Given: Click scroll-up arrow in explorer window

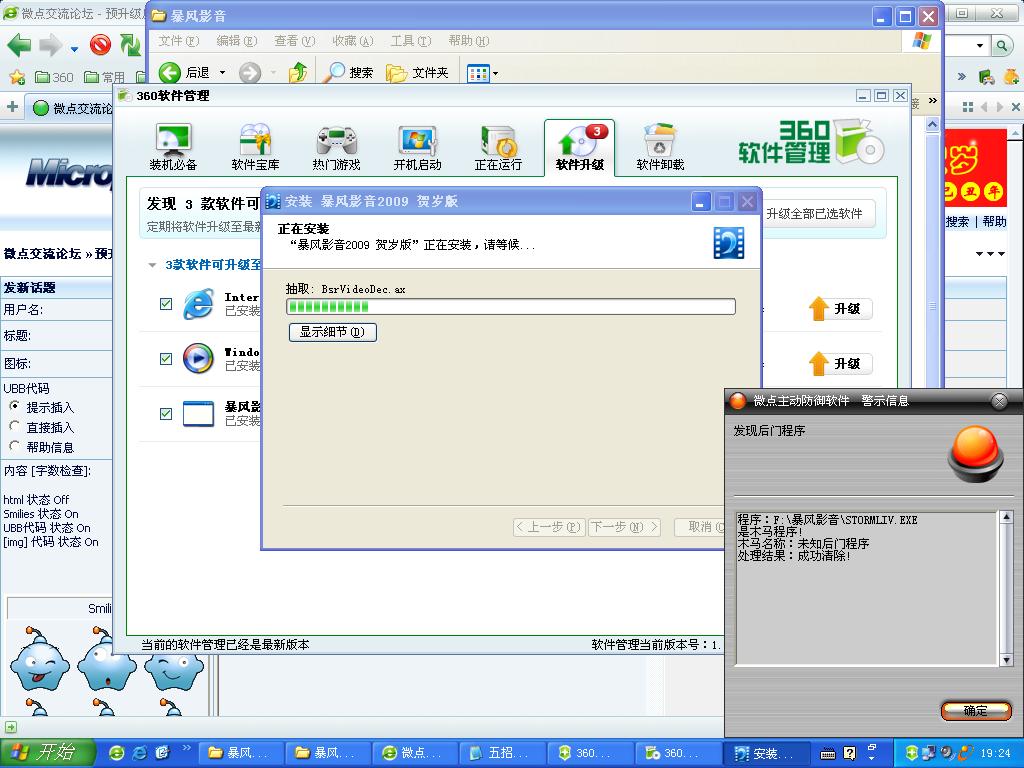Looking at the screenshot, I should [x=933, y=124].
